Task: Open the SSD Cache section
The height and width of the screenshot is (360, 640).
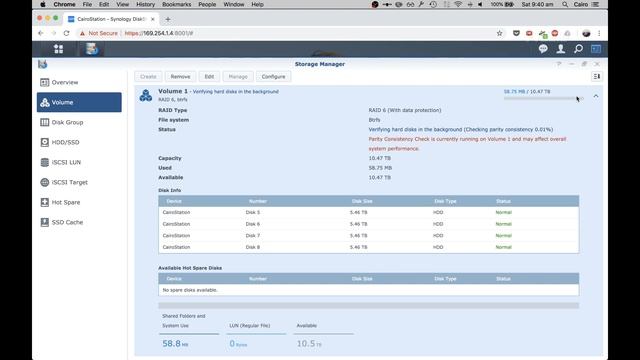Action: 79,222
